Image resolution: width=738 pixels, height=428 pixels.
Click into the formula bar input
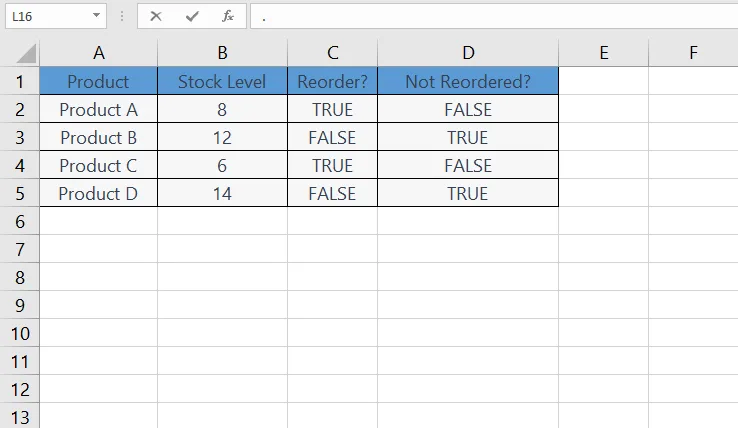[494, 16]
